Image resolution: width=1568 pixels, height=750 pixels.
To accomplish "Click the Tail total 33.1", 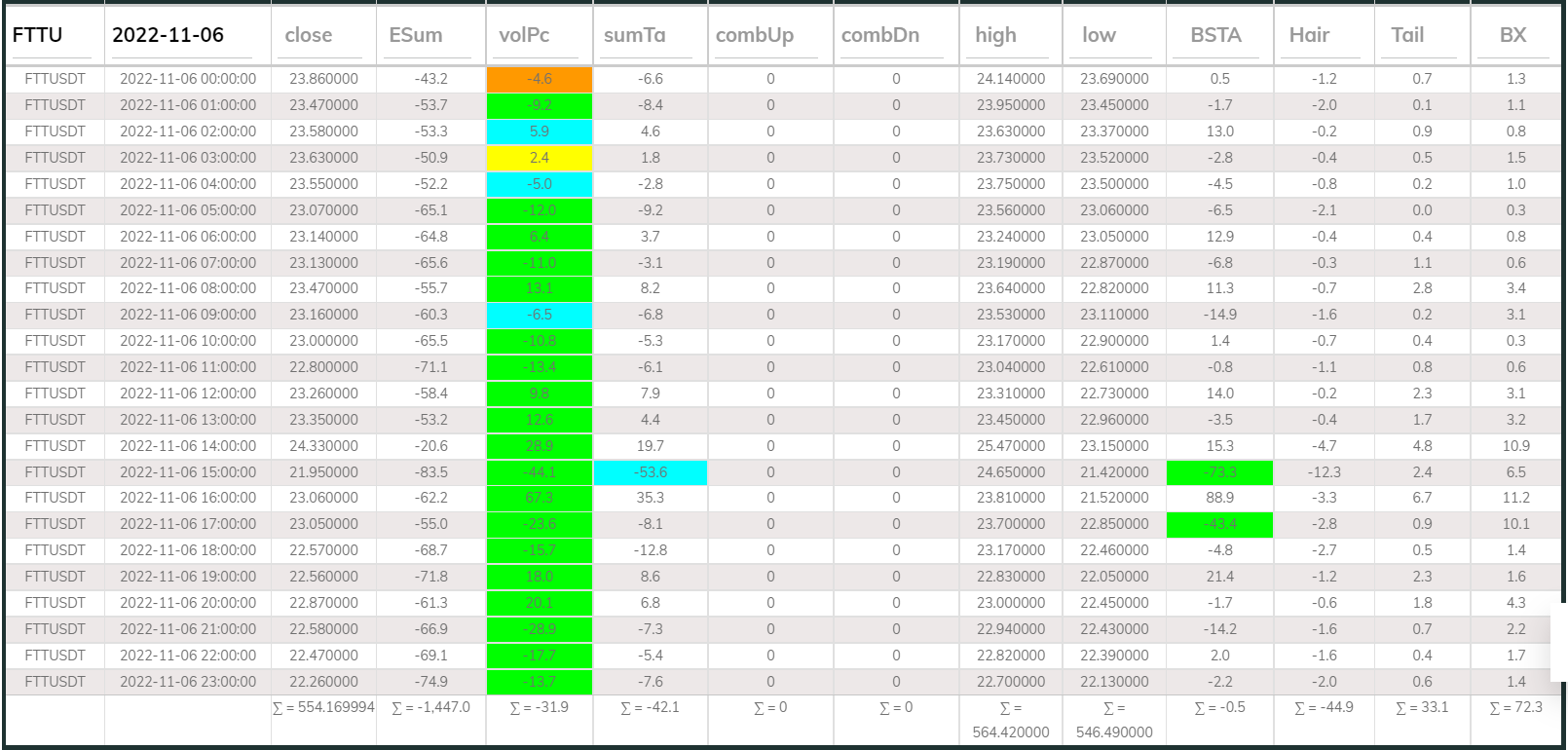I will (1422, 707).
